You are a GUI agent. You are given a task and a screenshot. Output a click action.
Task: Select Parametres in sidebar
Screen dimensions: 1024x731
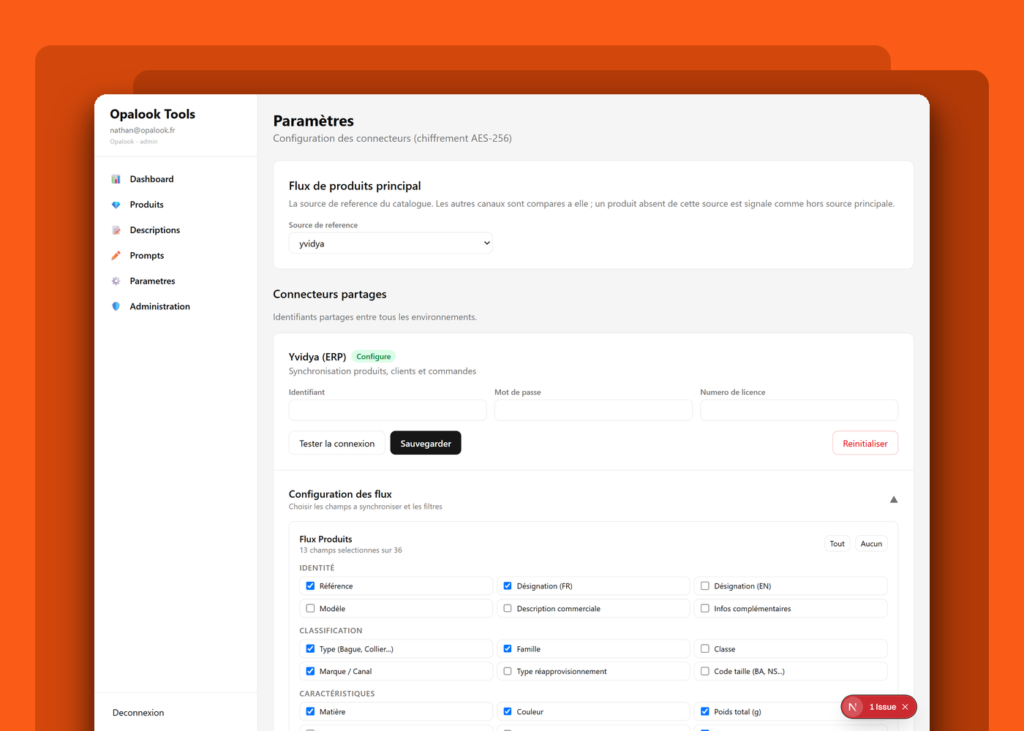[152, 281]
